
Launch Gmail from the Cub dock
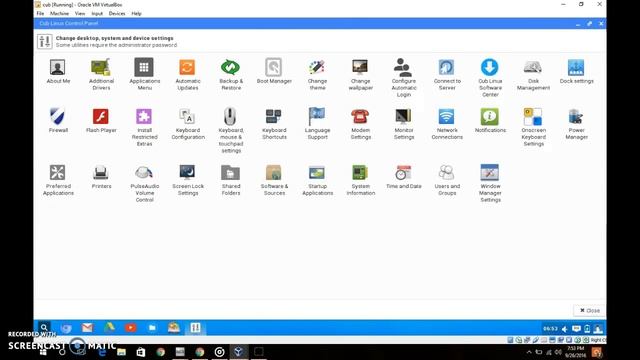87,328
